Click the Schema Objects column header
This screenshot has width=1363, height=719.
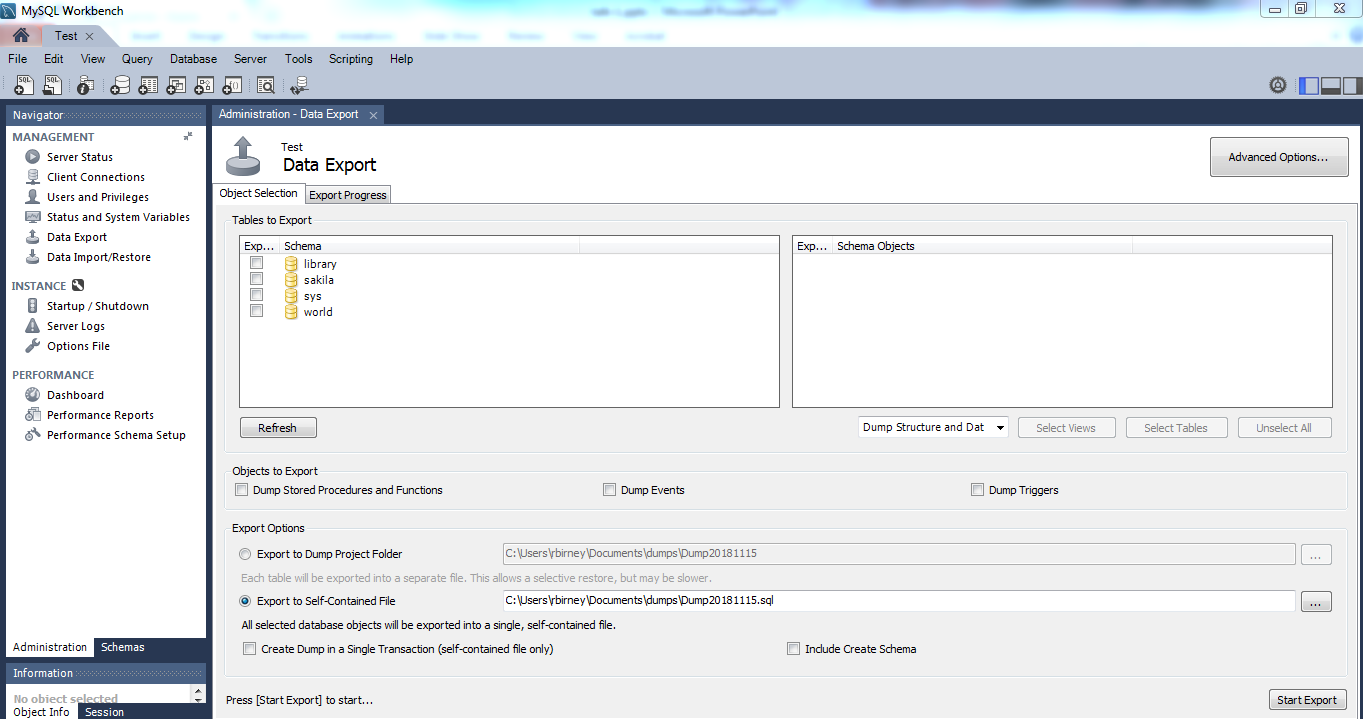point(981,246)
